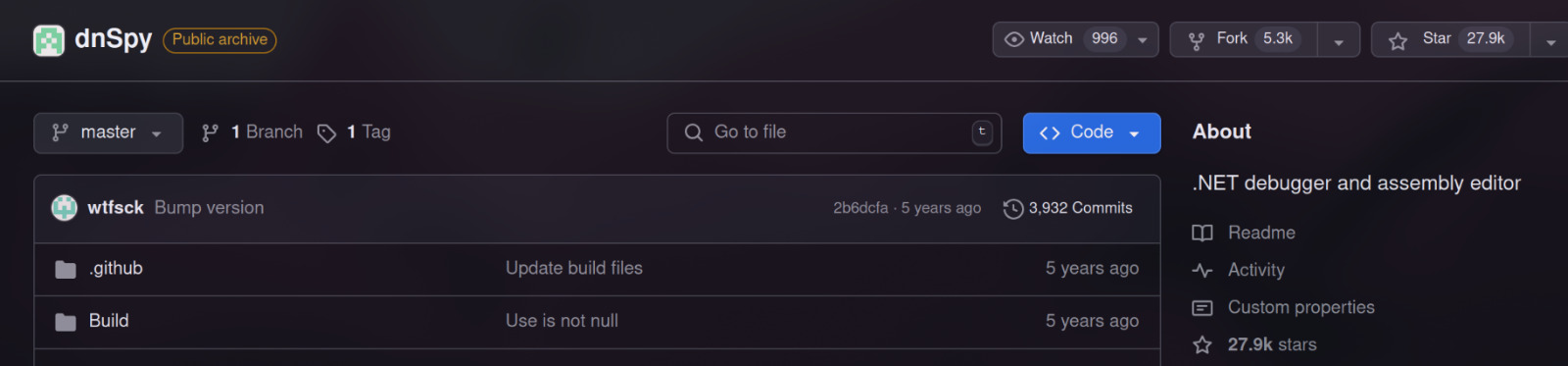Open the Code clone dropdown button
The image size is (1568, 366).
tap(1092, 133)
